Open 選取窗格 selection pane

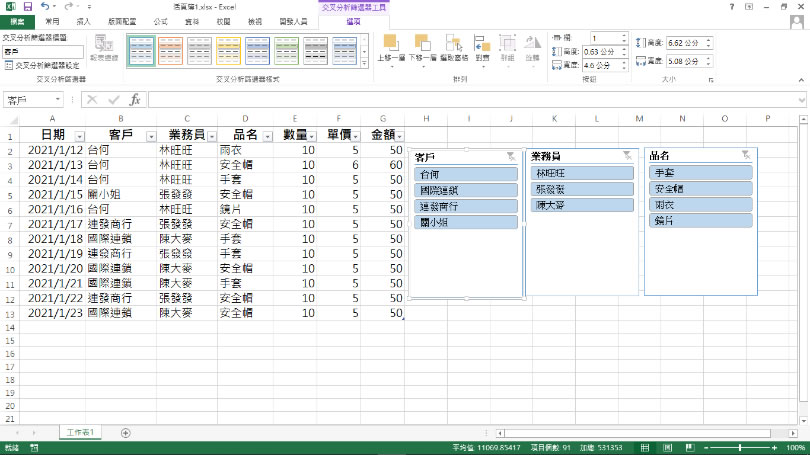click(454, 48)
